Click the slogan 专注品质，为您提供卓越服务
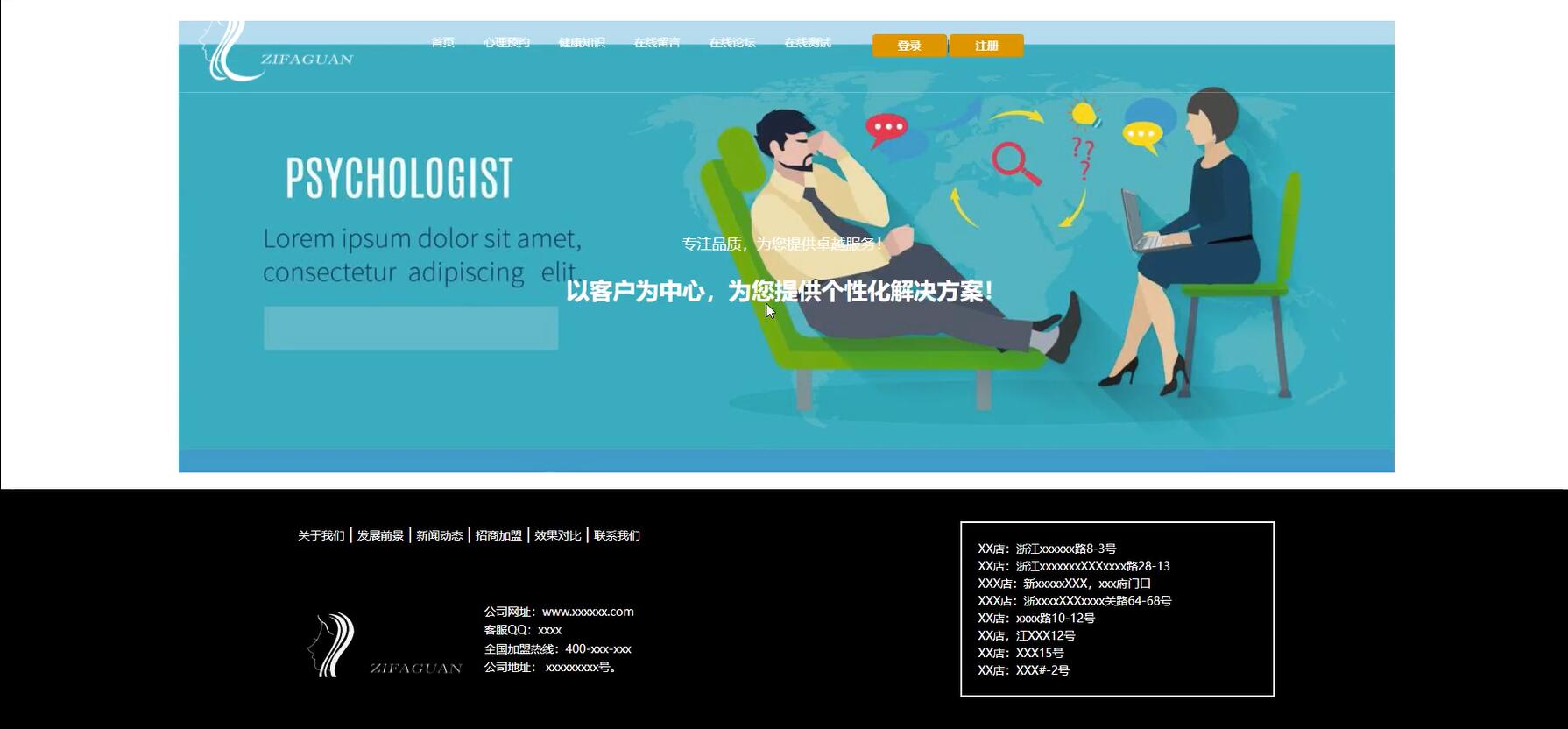The height and width of the screenshot is (729, 1568). coord(782,244)
